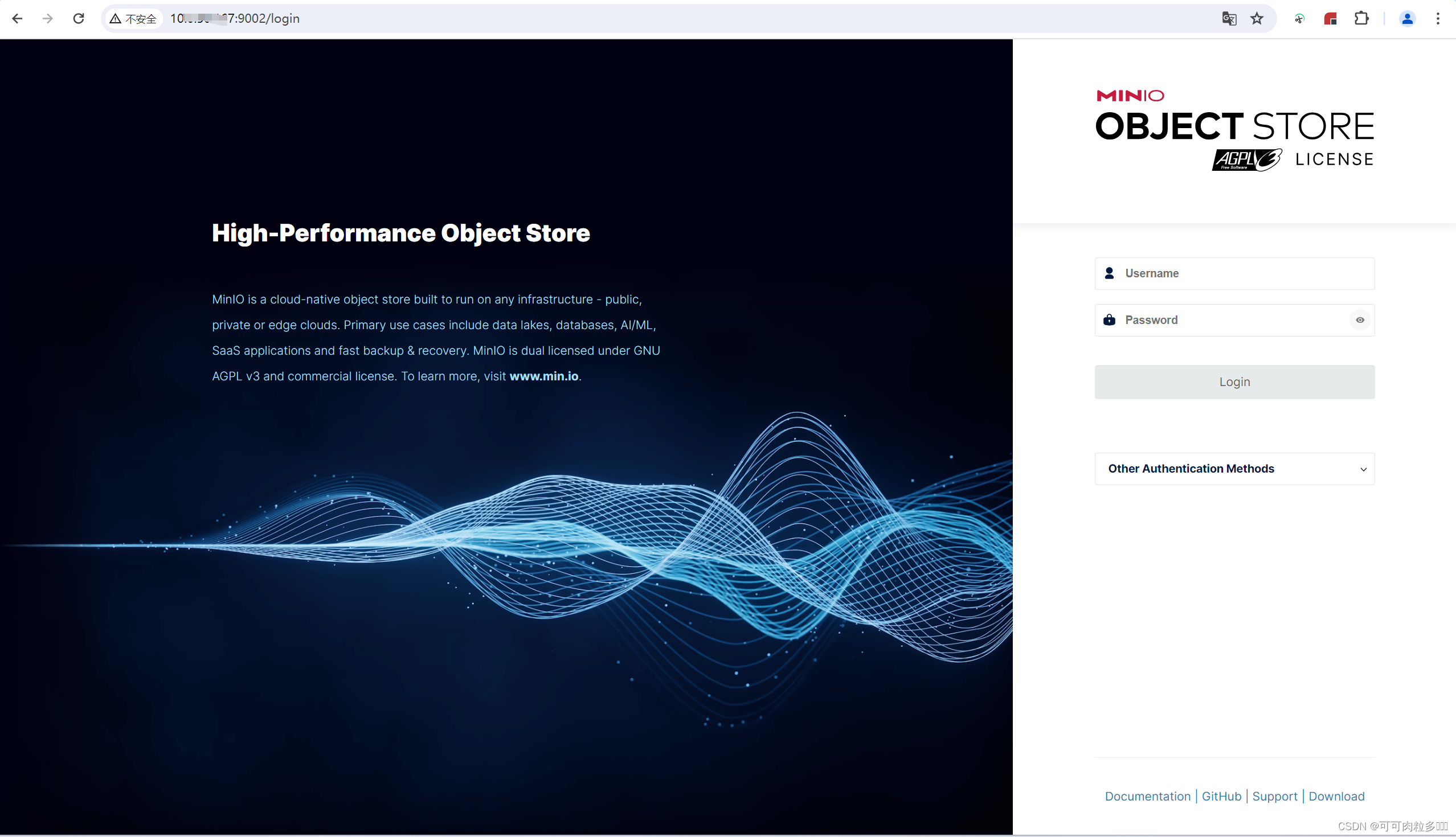Expand Other Authentication Methods dropdown
This screenshot has height=837, width=1456.
coord(1234,469)
